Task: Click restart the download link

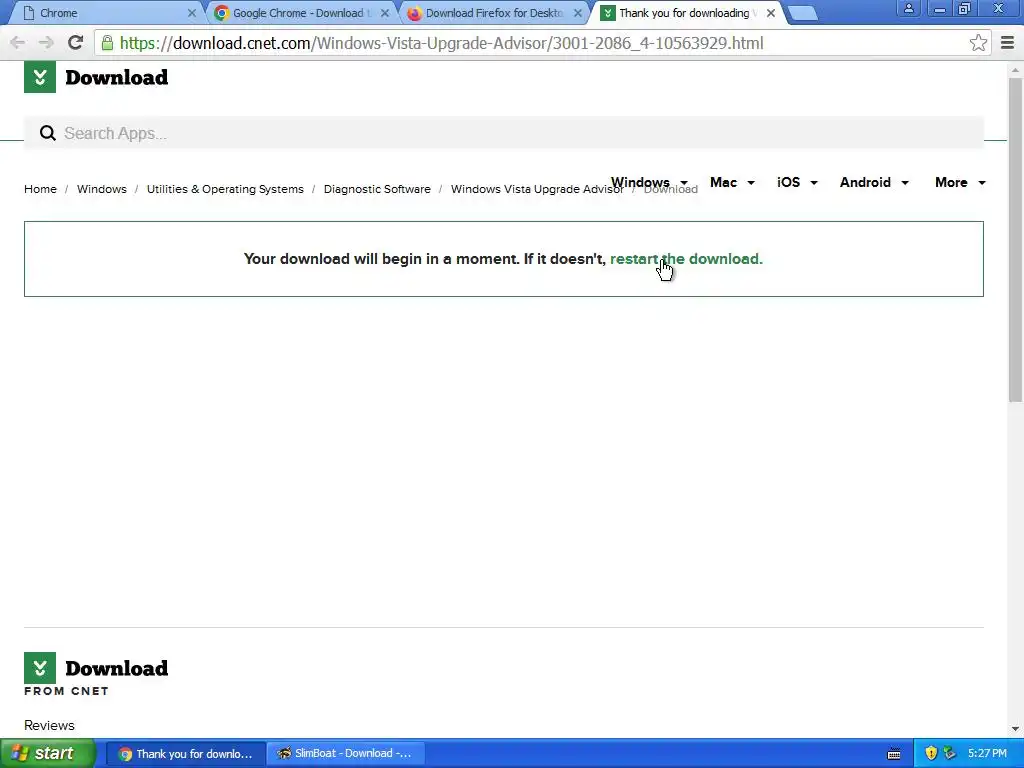Action: click(x=686, y=259)
